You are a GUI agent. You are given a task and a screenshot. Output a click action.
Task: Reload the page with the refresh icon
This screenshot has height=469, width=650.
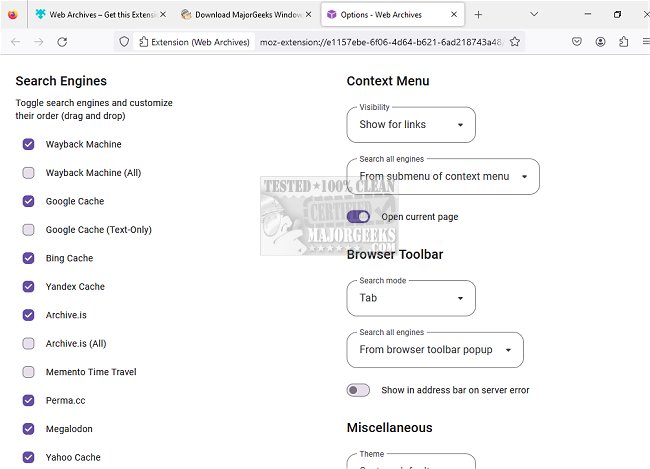point(62,42)
